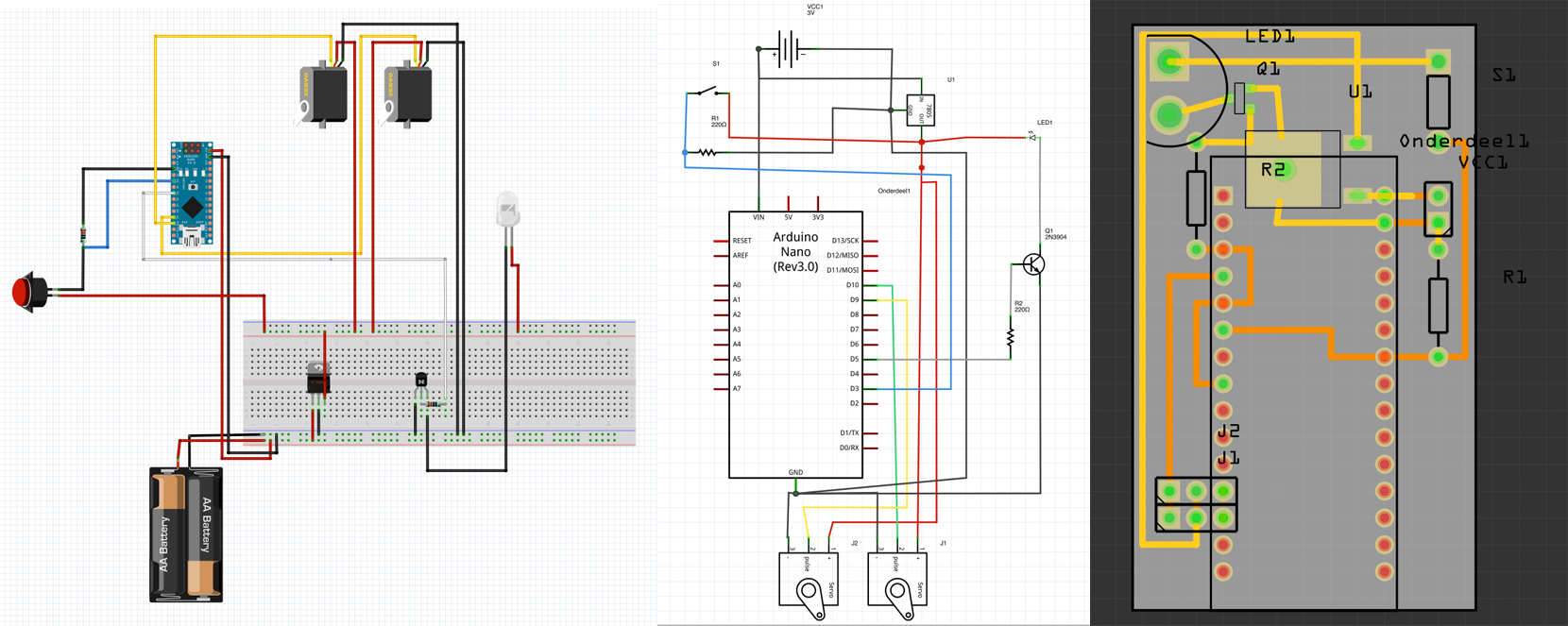Click the 3V3 pin label in schematic
Screen dimensions: 1568x626
tap(817, 217)
